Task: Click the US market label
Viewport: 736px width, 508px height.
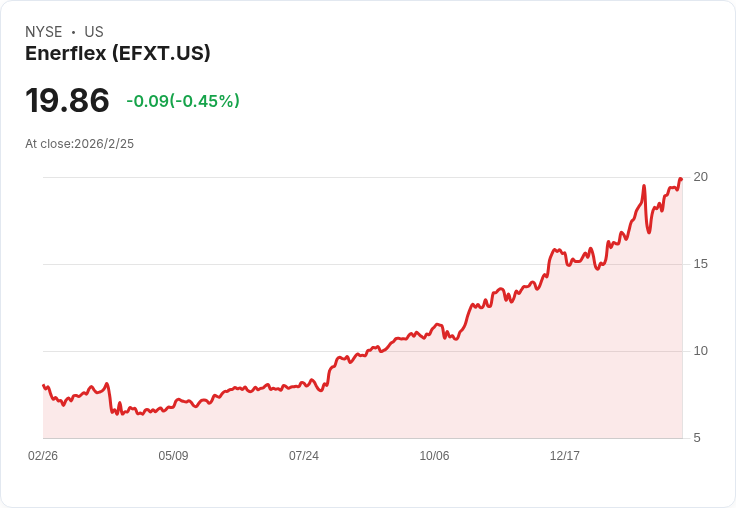Action: [94, 32]
